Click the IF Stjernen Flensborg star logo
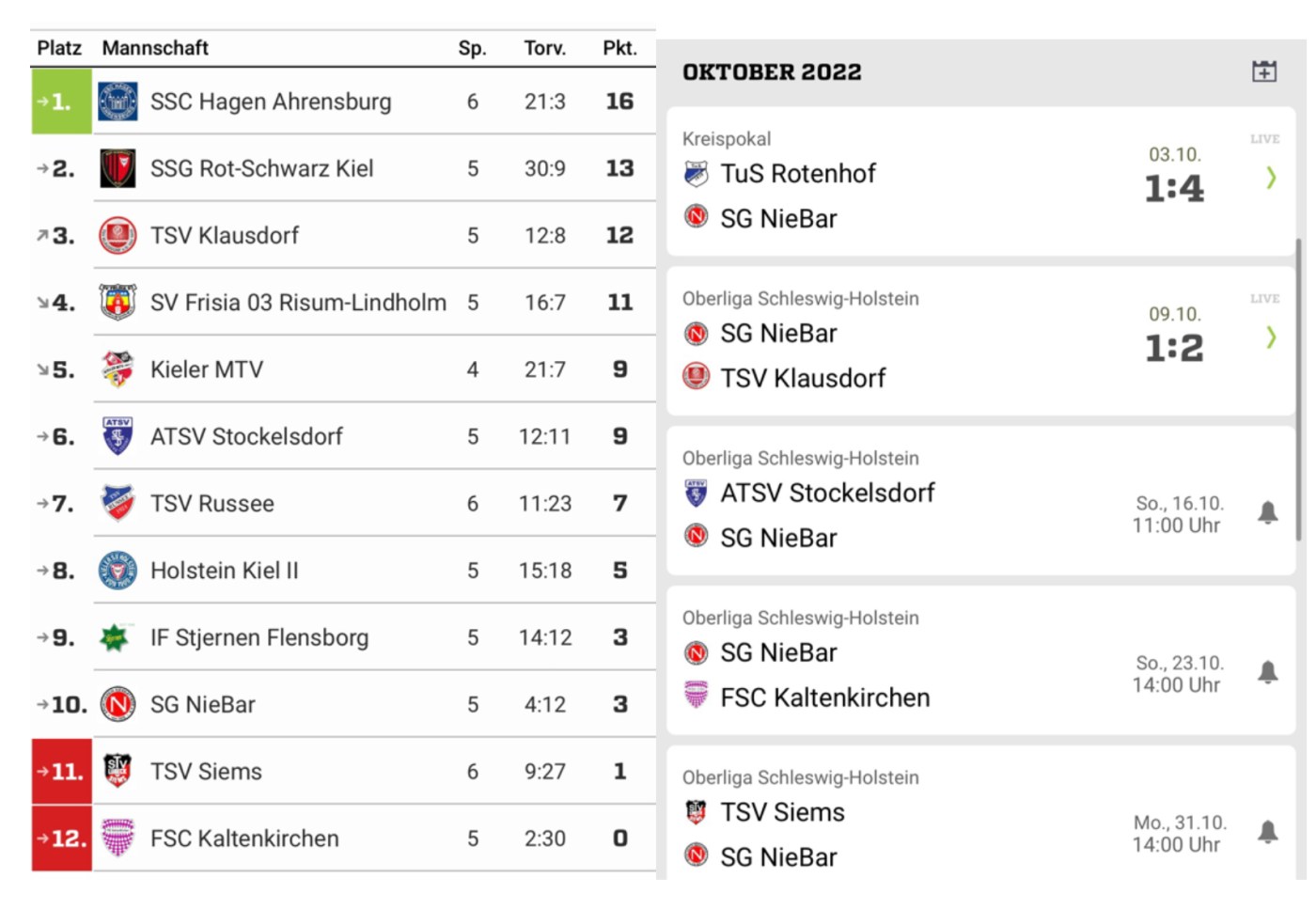Screen dimensions: 1316x909 coord(116,637)
